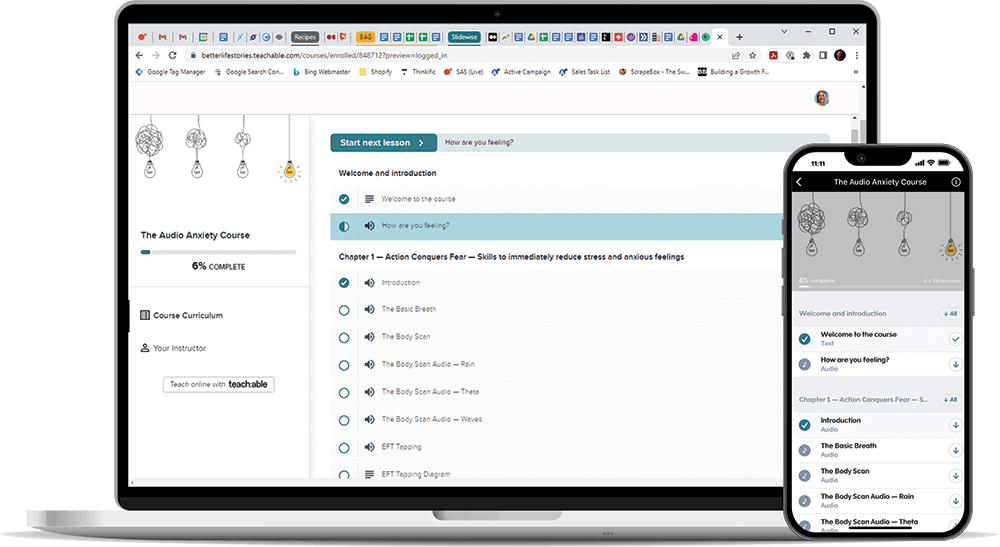Image resolution: width=1000 pixels, height=547 pixels.
Task: Click the text lesson icon for Welcome to the course
Action: point(370,199)
